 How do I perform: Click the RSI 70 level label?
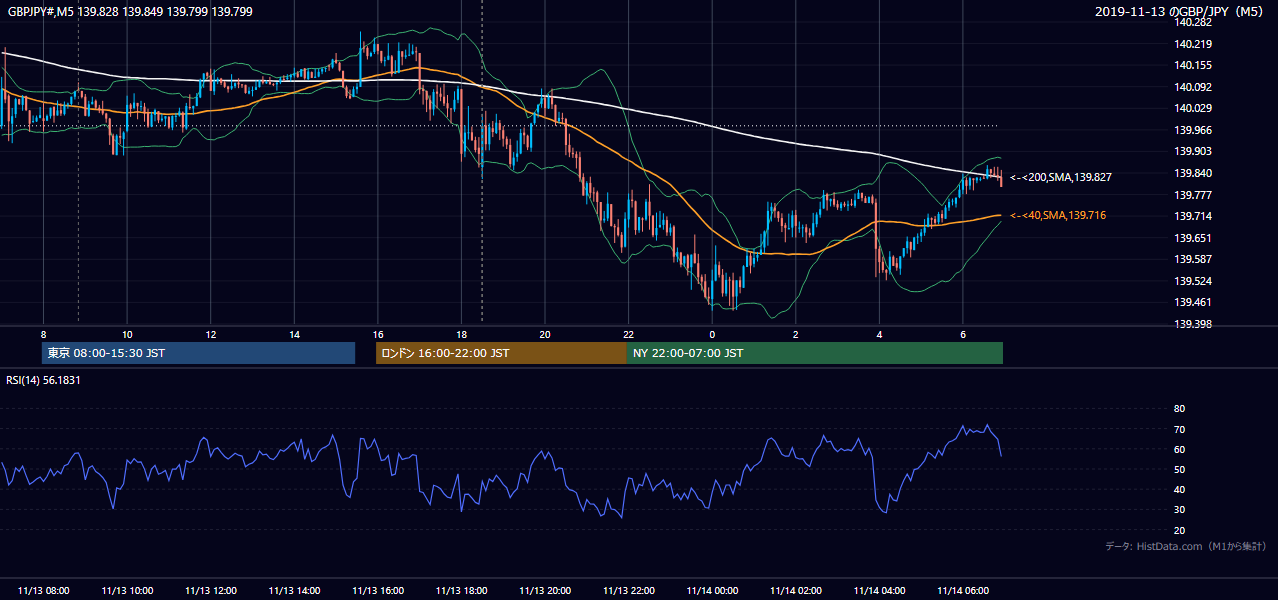coord(1179,429)
